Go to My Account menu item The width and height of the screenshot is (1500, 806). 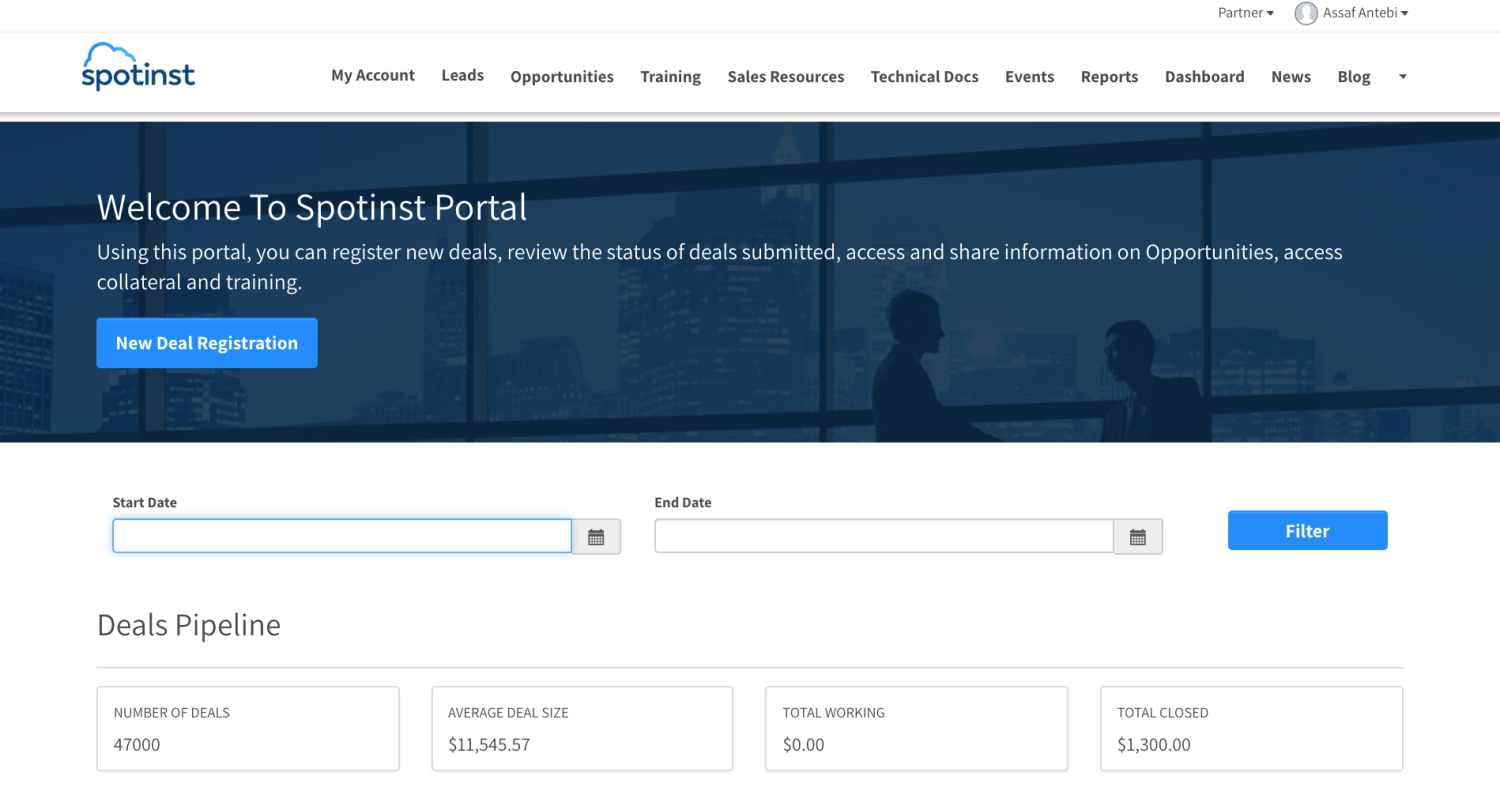click(x=373, y=76)
